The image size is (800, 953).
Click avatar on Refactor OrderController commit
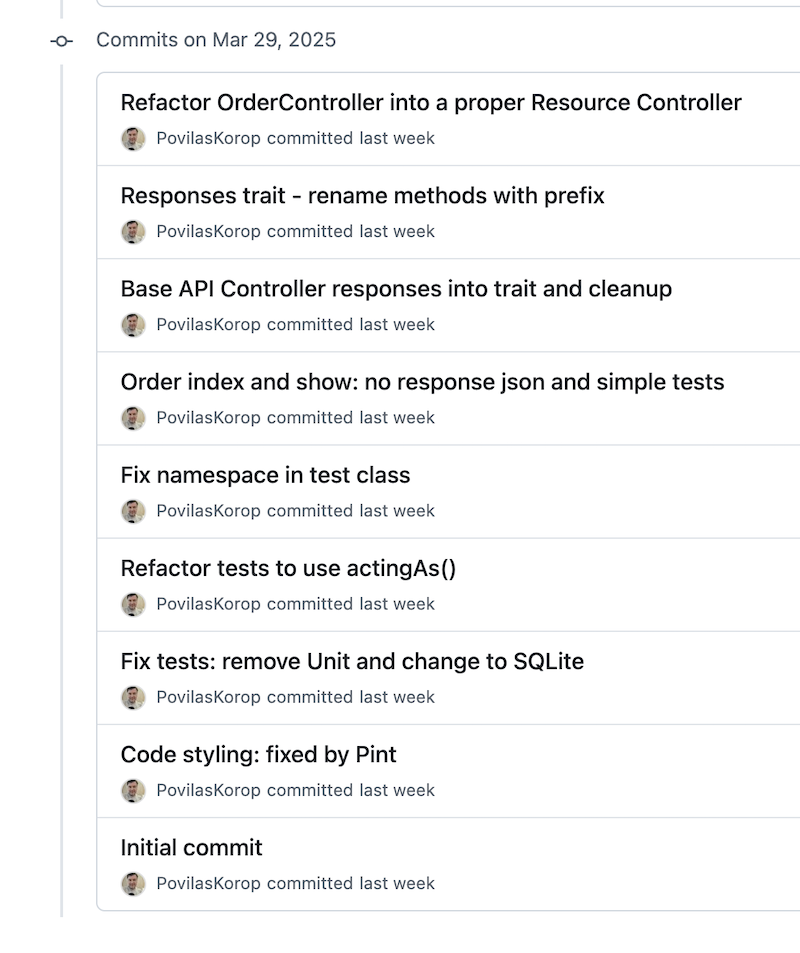point(133,139)
